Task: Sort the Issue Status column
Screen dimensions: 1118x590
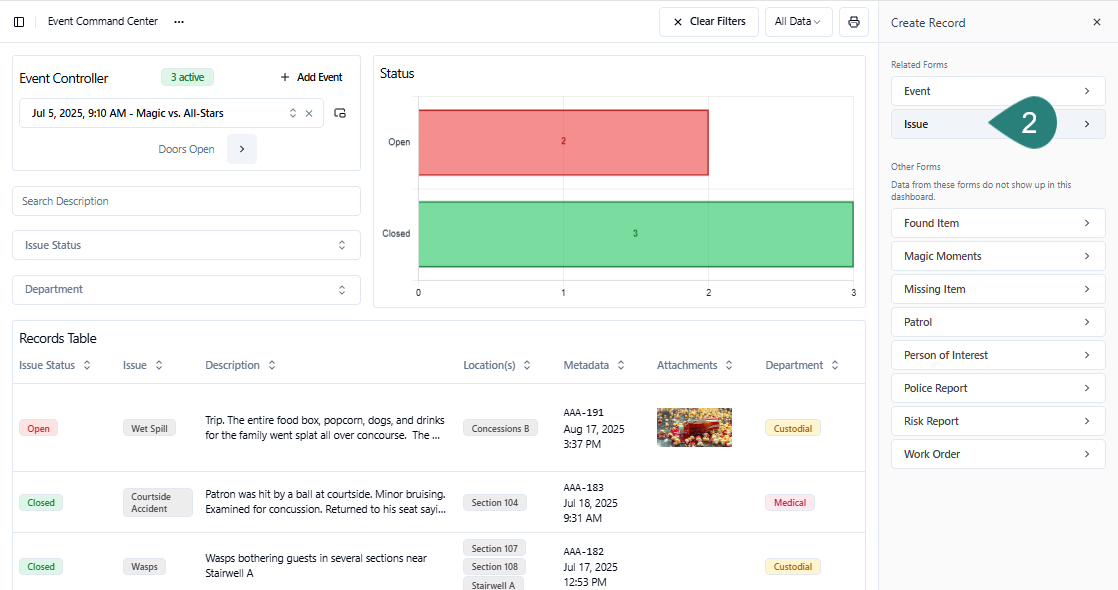Action: [x=87, y=366]
